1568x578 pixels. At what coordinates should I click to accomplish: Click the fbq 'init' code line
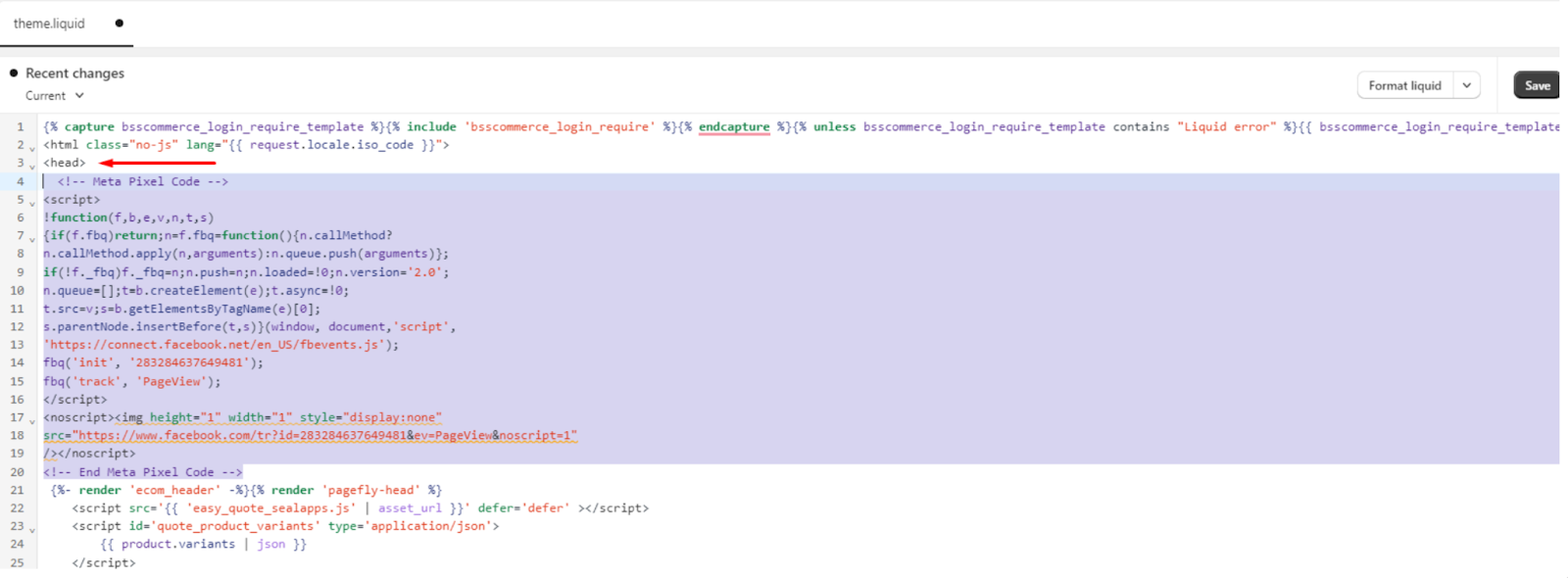(154, 362)
